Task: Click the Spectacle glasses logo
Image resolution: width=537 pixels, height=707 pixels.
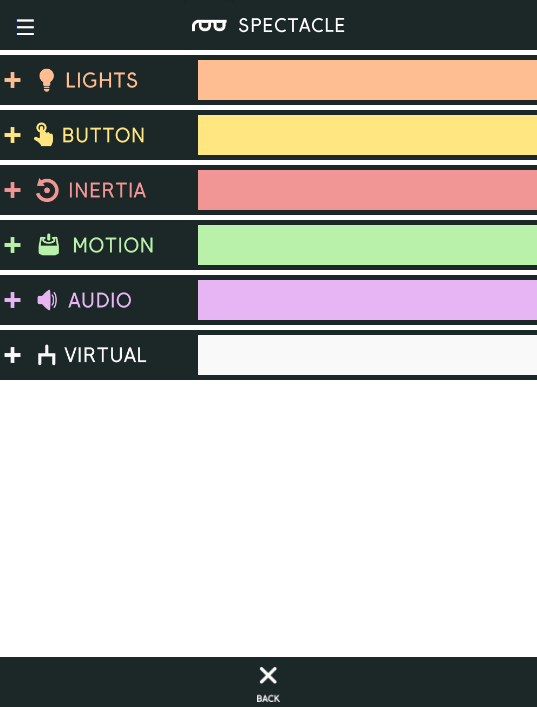Action: (x=209, y=25)
